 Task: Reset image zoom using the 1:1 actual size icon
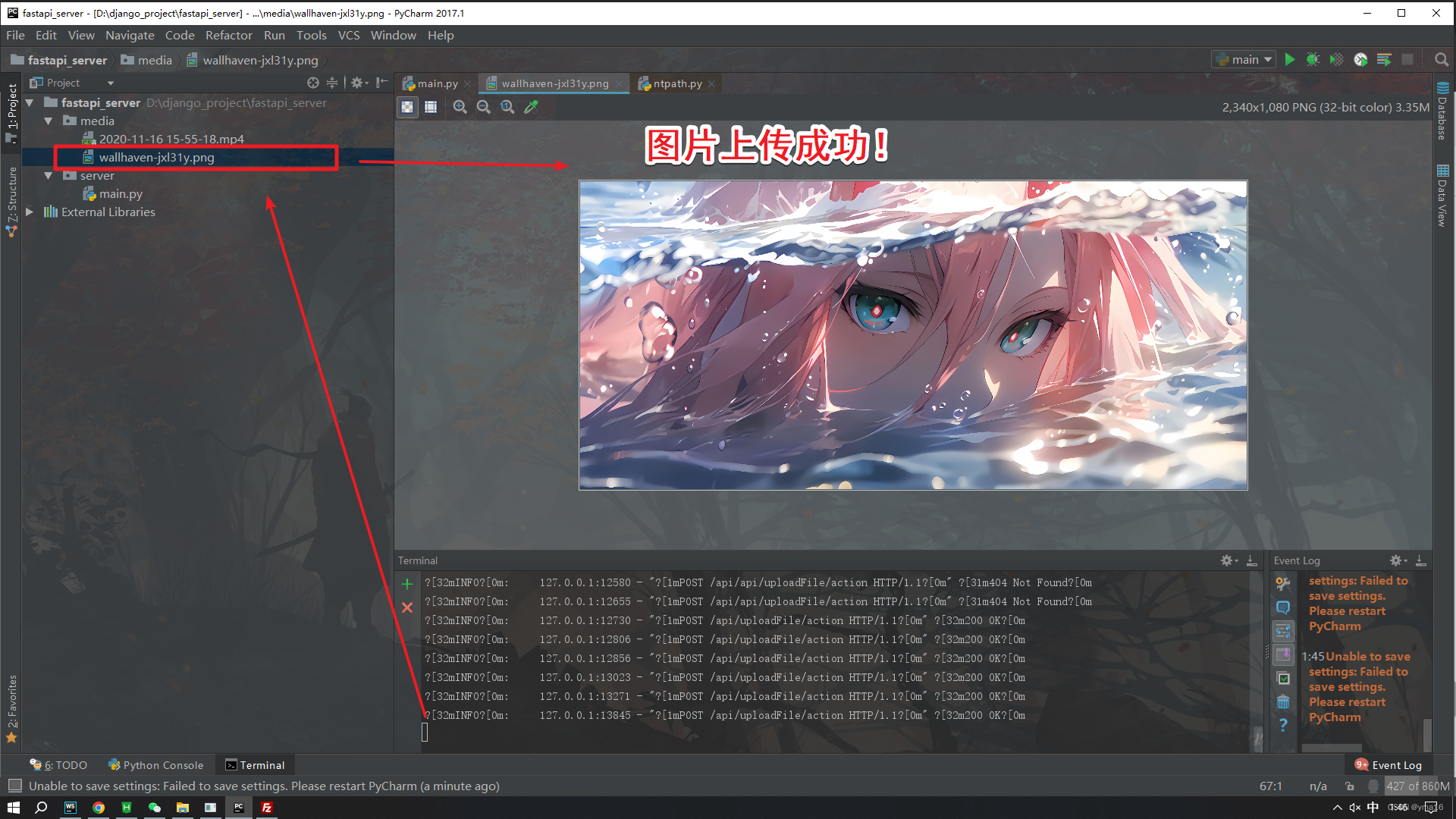coord(507,107)
